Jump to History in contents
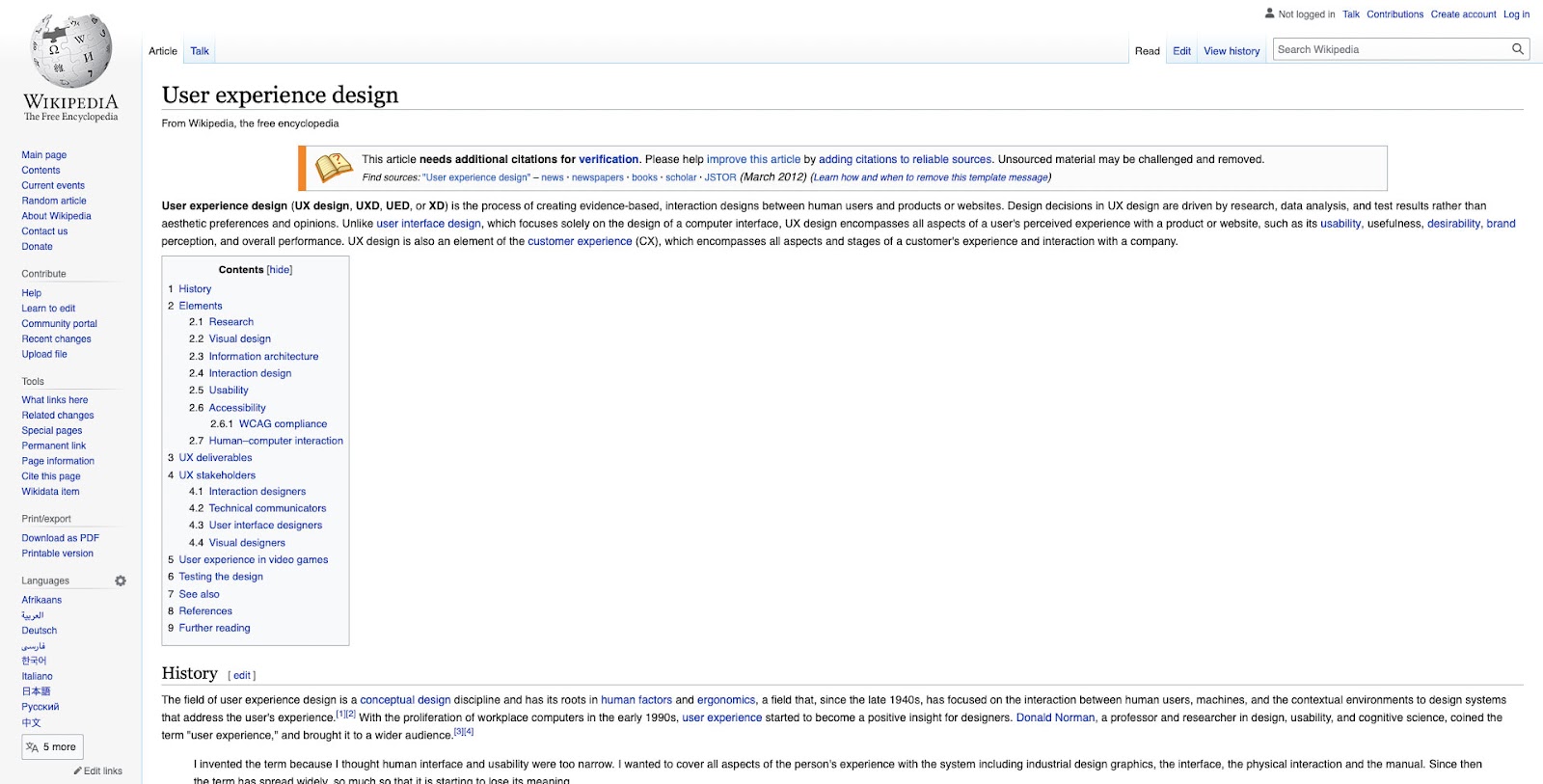Viewport: 1543px width, 784px height. tap(195, 289)
